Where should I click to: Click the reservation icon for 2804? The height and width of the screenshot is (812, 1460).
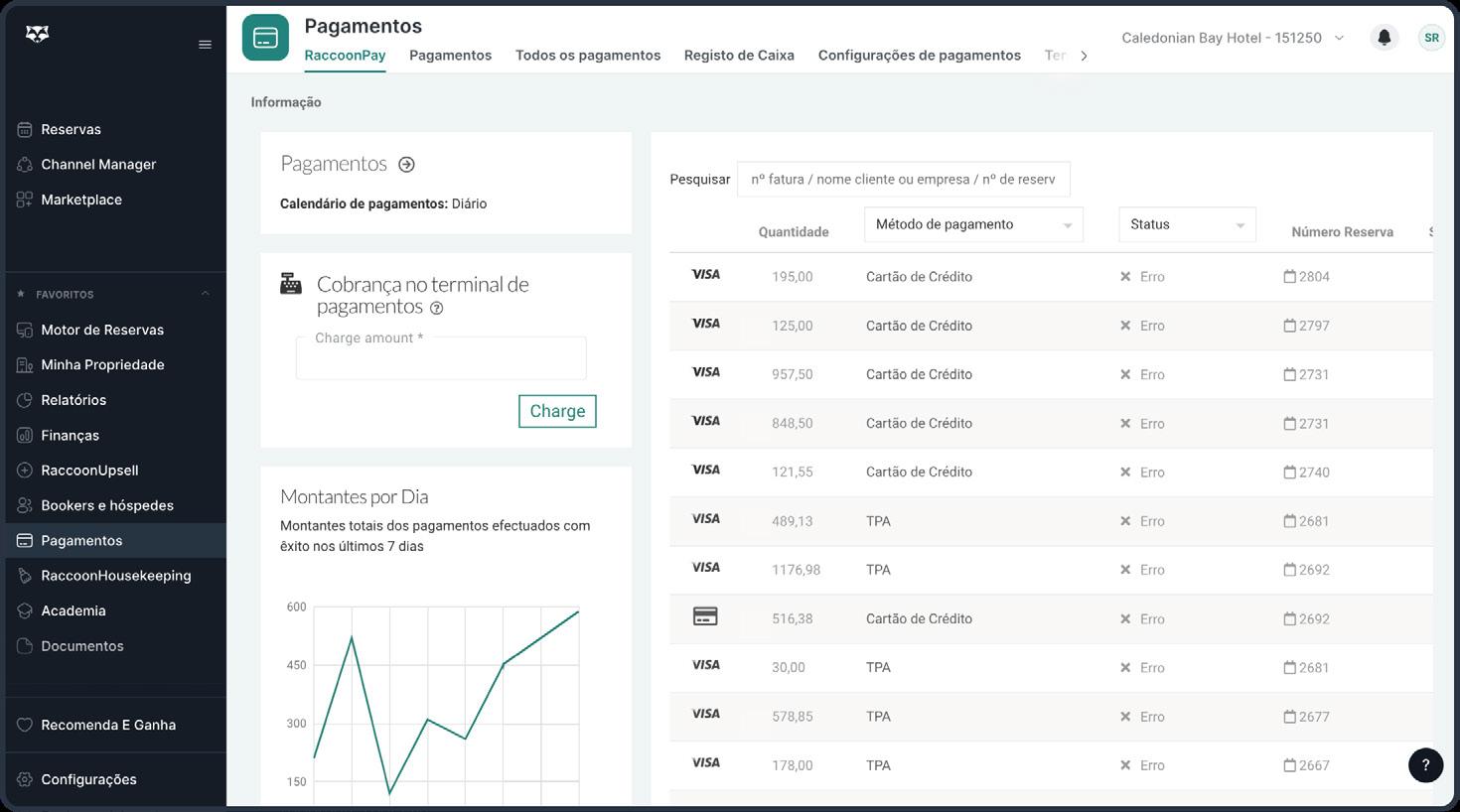[1289, 277]
